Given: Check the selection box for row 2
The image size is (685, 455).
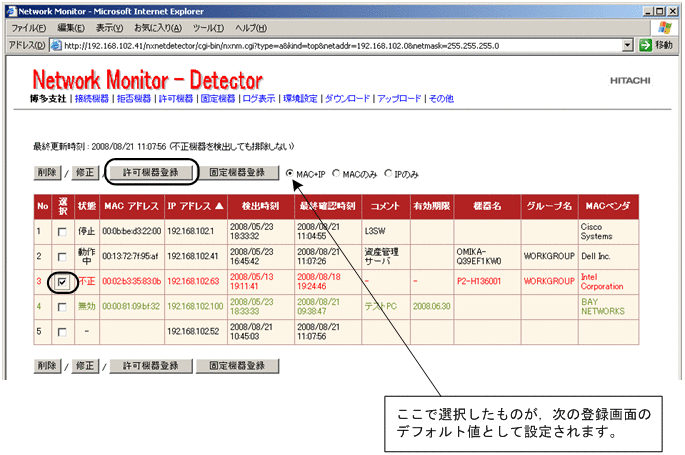Looking at the screenshot, I should (62, 257).
